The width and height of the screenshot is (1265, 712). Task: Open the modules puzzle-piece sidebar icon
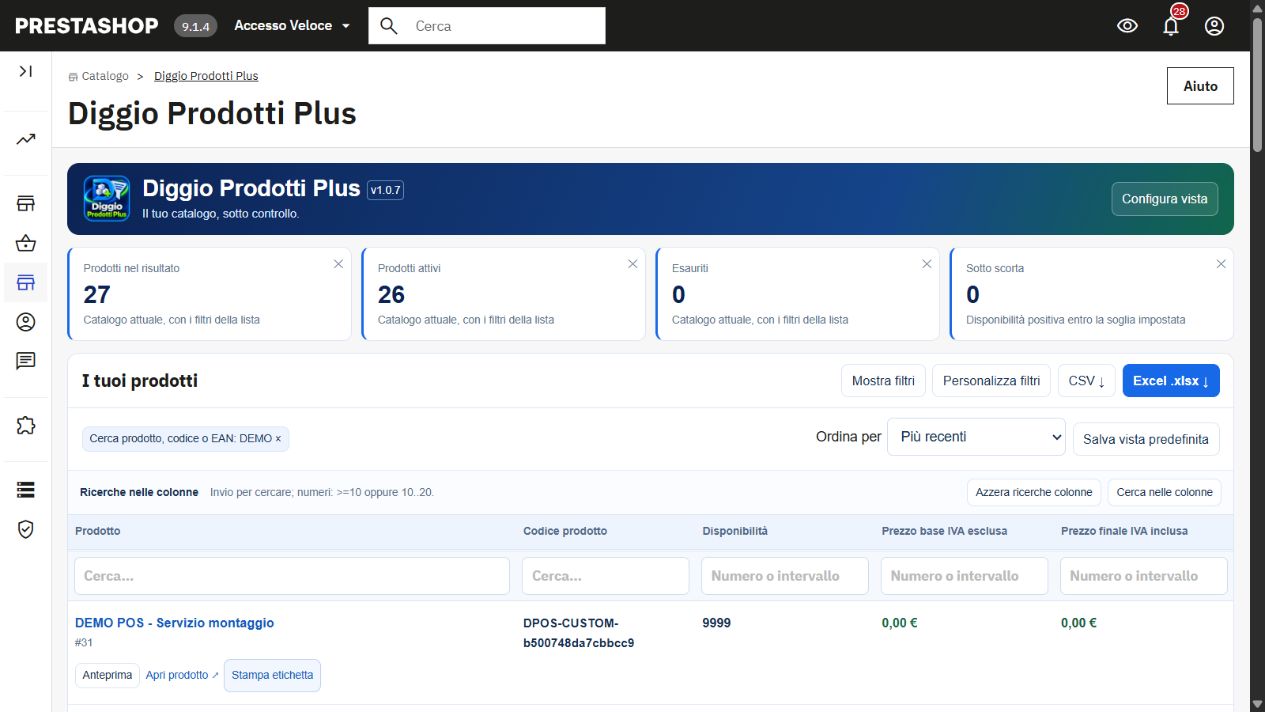(26, 426)
